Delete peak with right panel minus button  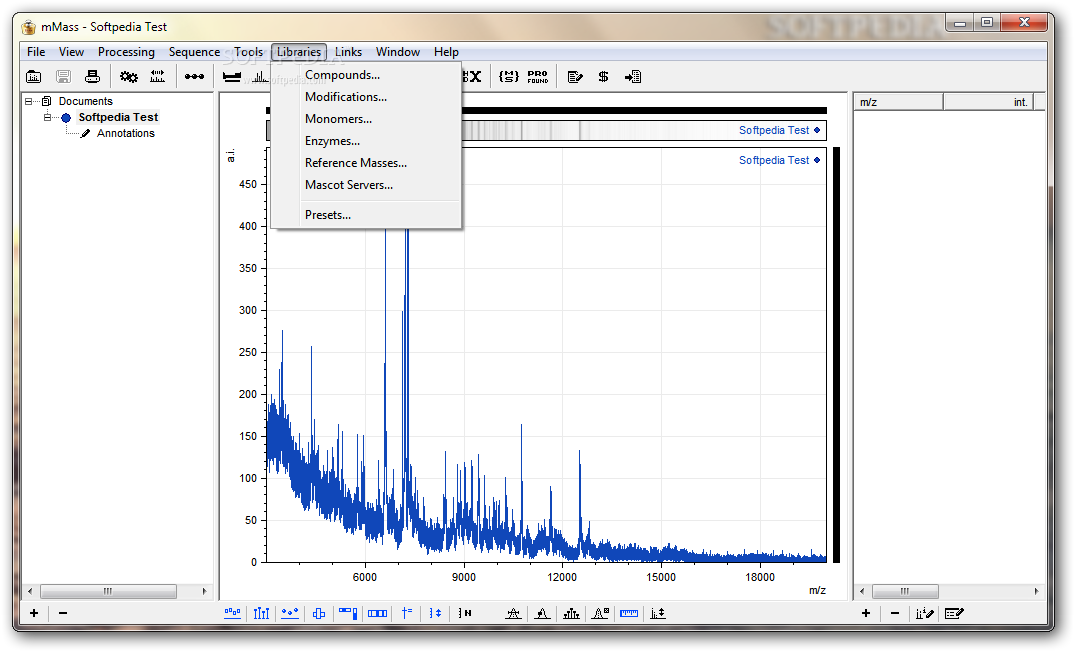895,613
